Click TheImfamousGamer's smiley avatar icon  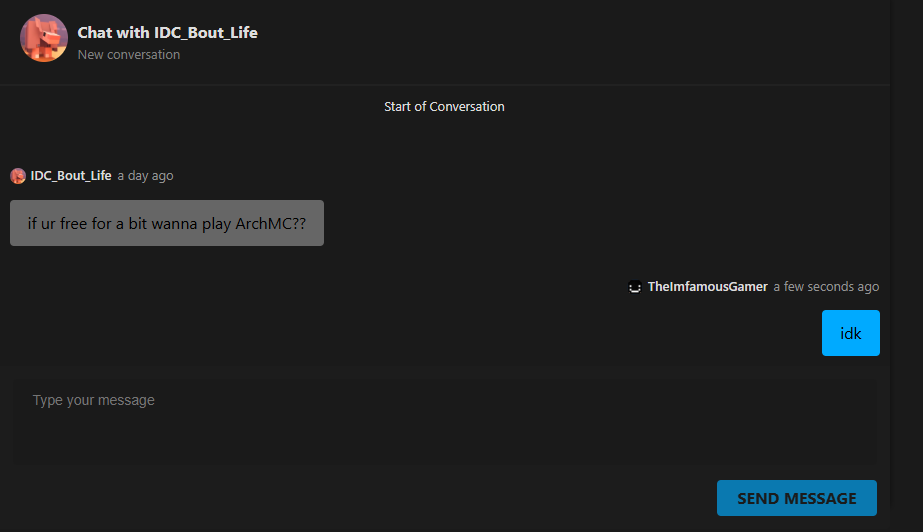(635, 287)
